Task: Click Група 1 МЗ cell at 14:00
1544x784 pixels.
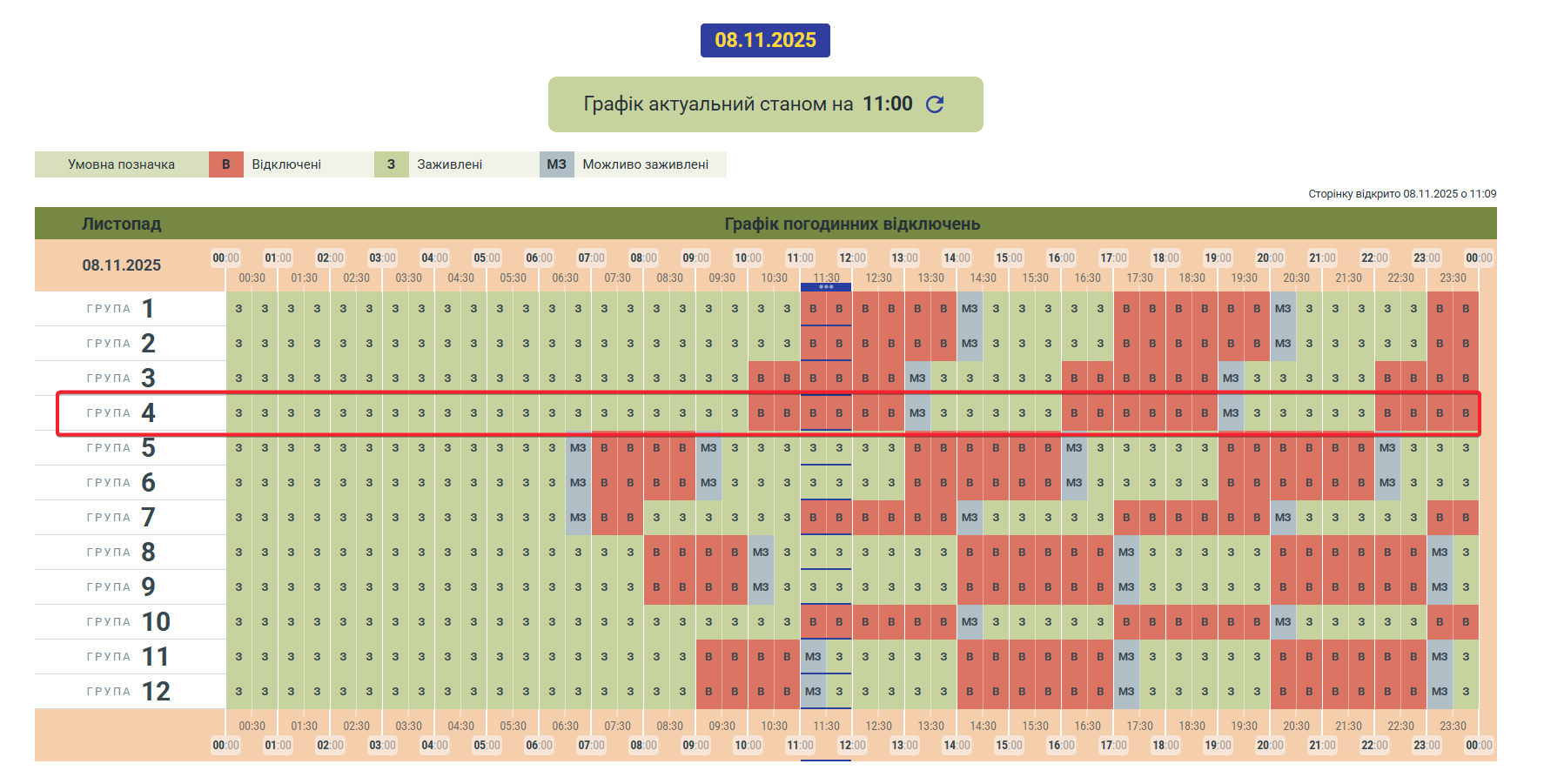Action: pos(970,309)
